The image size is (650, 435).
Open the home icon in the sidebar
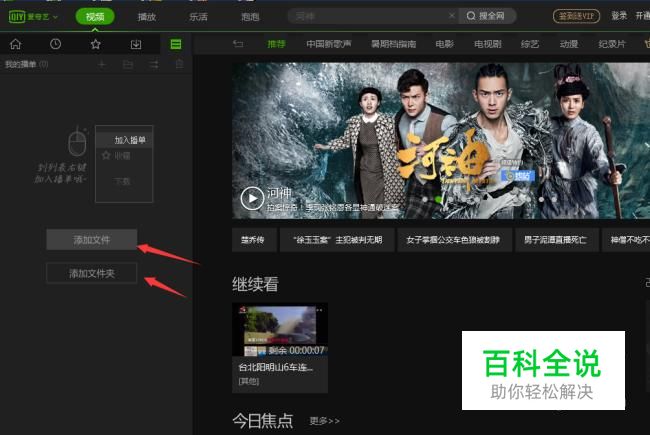click(x=15, y=44)
